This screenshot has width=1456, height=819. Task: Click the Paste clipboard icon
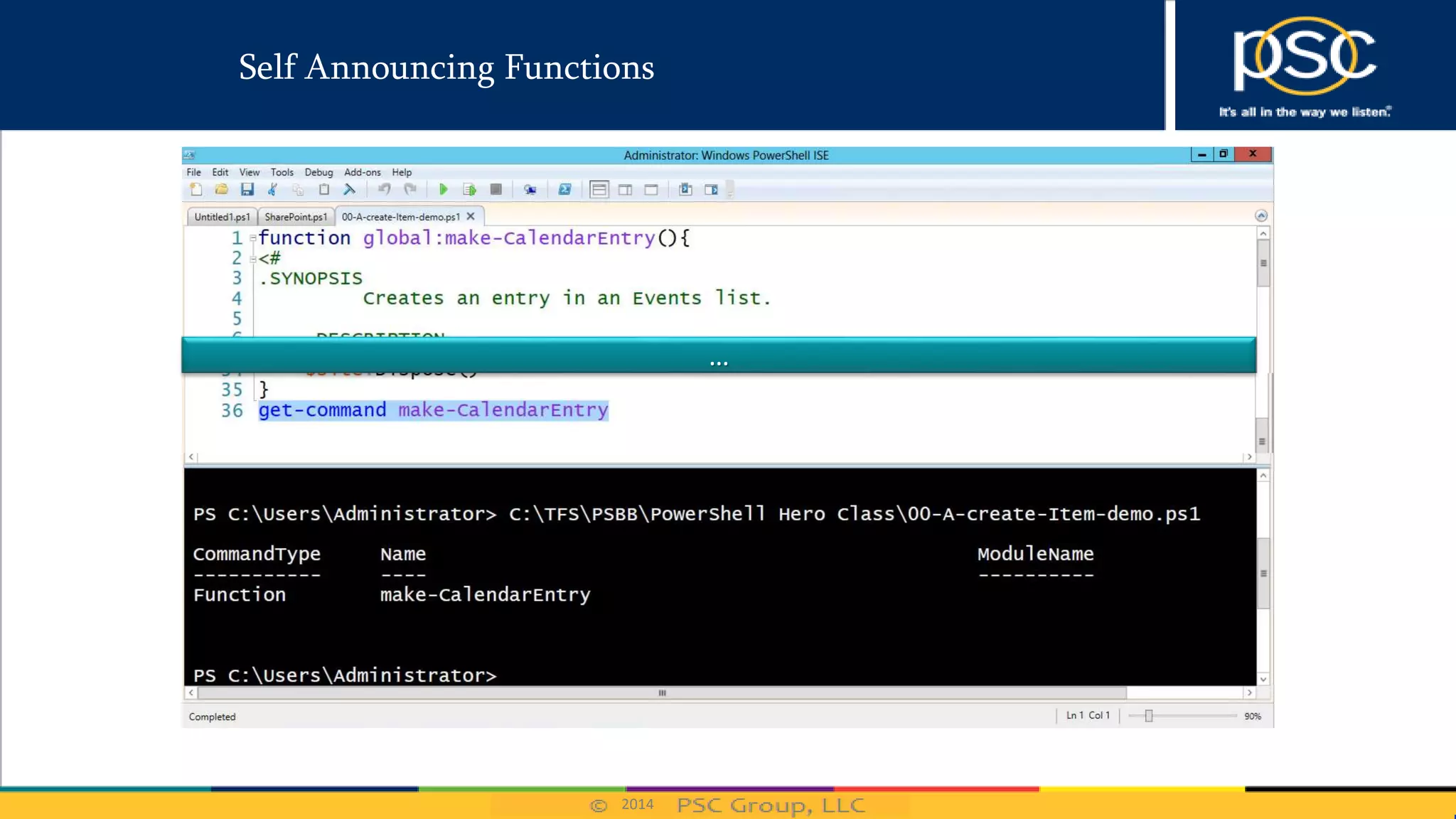click(324, 189)
